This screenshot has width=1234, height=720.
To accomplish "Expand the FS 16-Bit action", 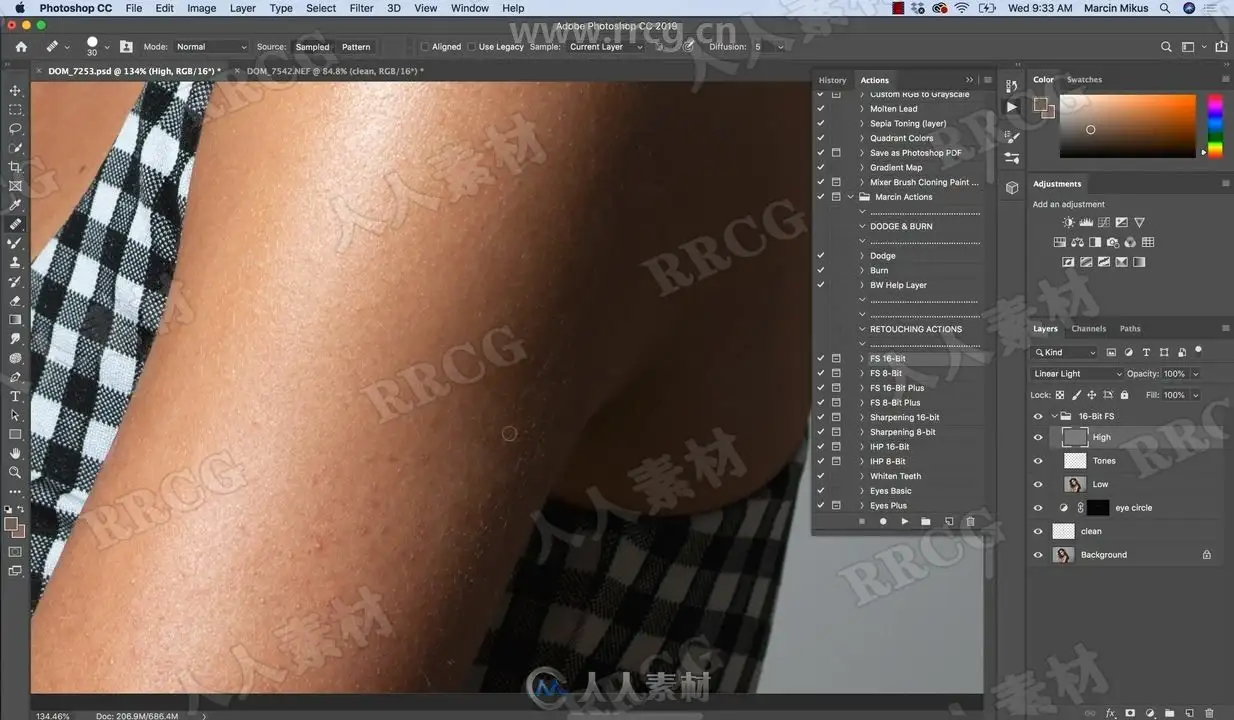I will coord(862,358).
